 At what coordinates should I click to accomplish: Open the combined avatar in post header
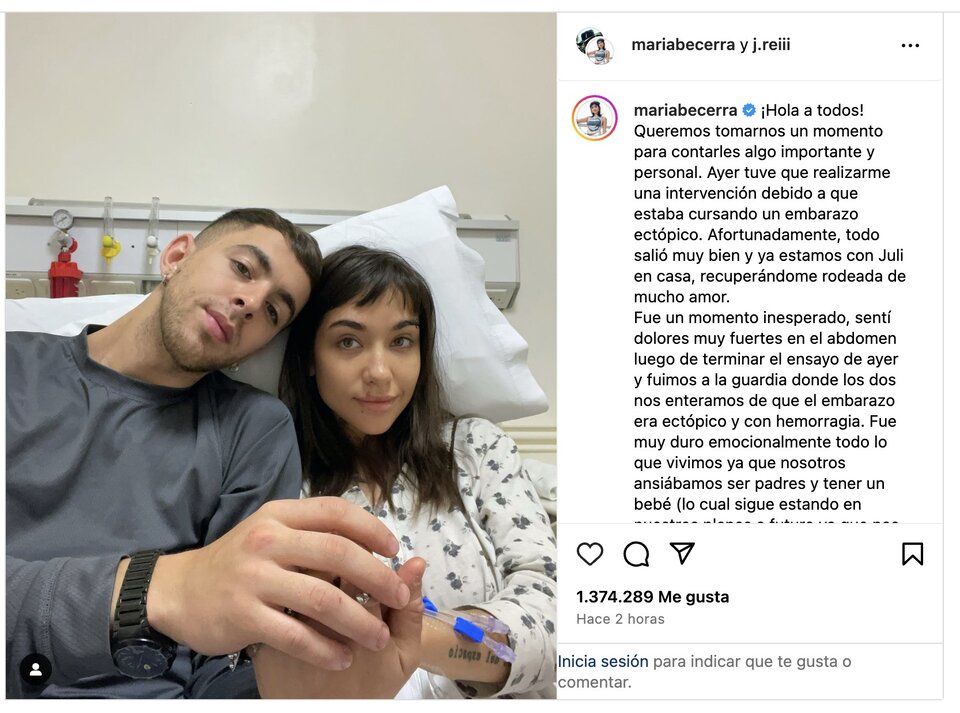[594, 45]
